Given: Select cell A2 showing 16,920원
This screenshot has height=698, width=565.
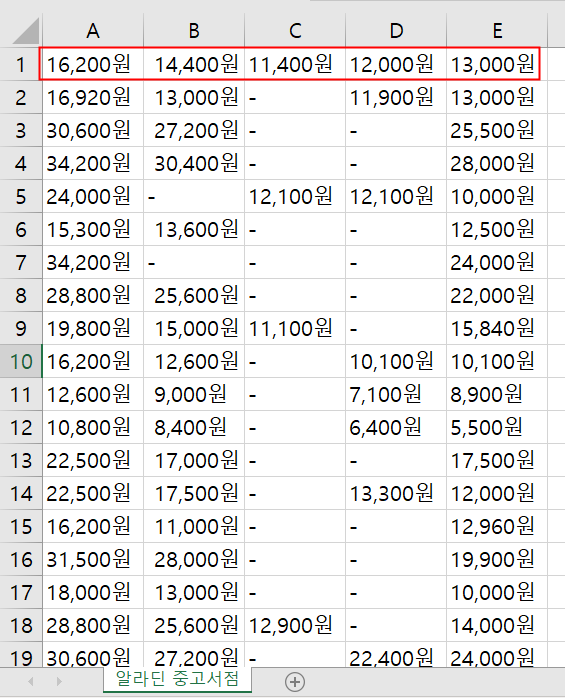Looking at the screenshot, I should (x=93, y=97).
